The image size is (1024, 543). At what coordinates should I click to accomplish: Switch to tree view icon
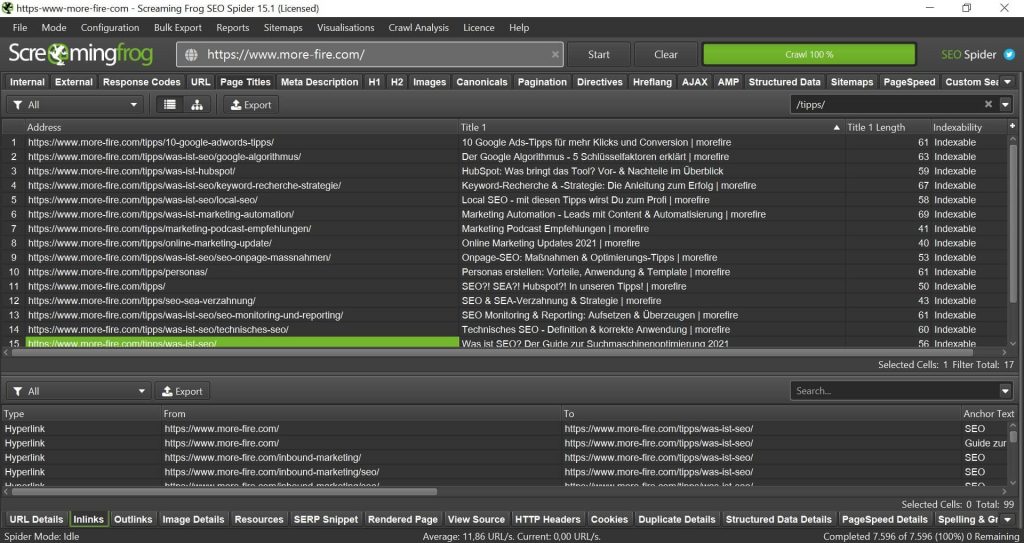click(x=197, y=105)
